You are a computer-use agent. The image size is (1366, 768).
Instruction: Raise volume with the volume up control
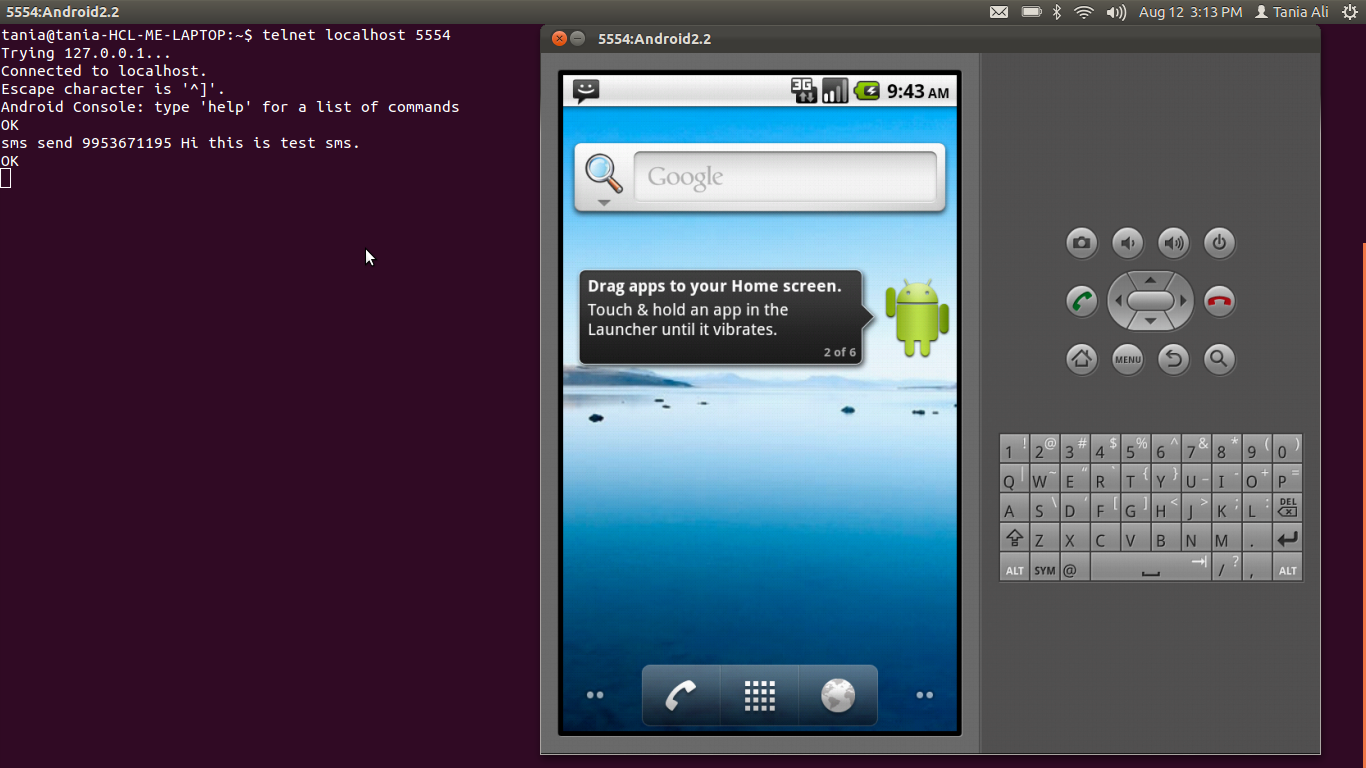(x=1173, y=243)
